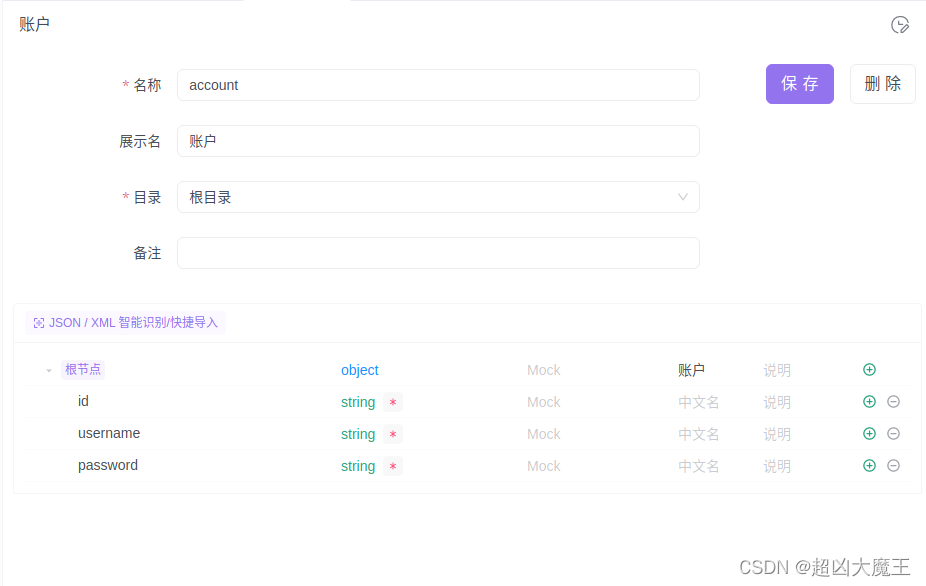The width and height of the screenshot is (926, 586).
Task: Toggle required asterisk for password field
Action: tap(393, 466)
